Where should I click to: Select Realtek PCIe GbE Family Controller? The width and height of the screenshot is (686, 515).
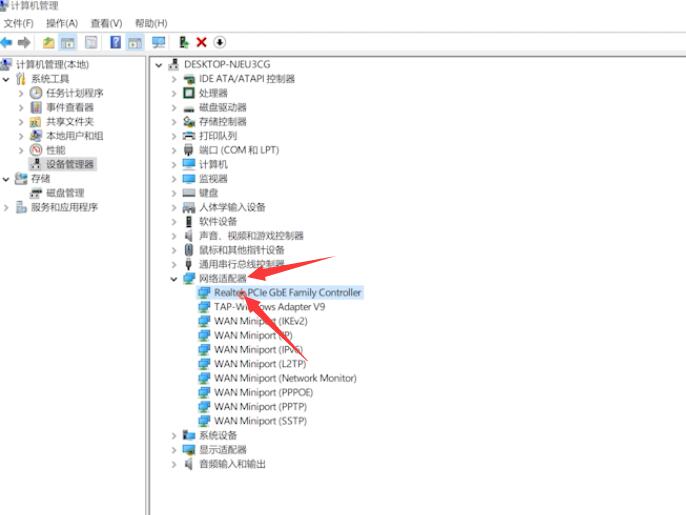[x=287, y=293]
